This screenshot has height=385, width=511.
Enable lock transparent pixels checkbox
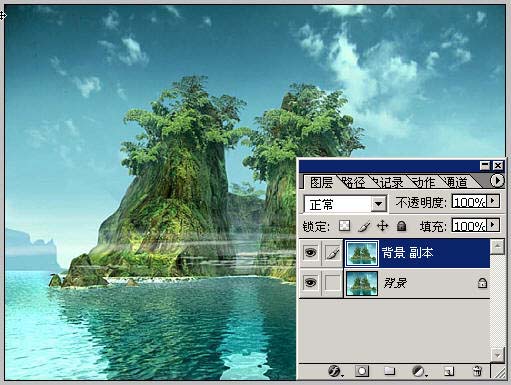(344, 226)
